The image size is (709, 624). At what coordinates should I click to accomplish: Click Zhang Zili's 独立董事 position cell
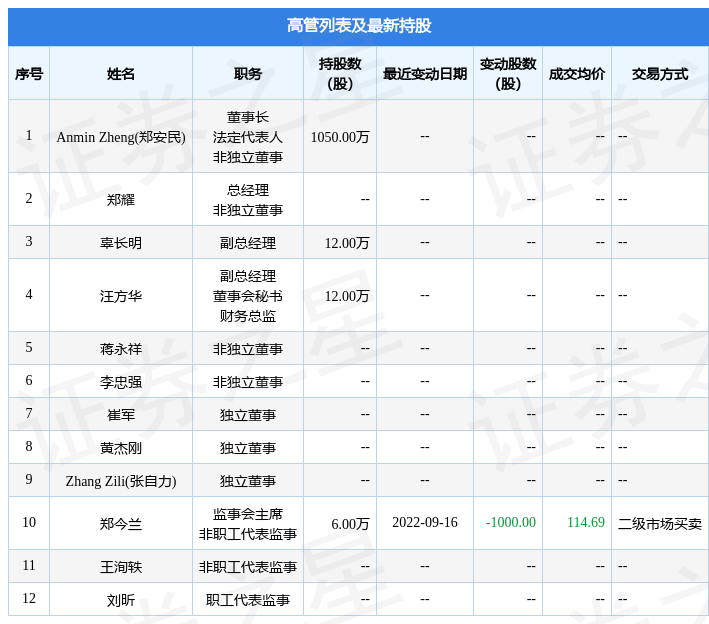[248, 481]
